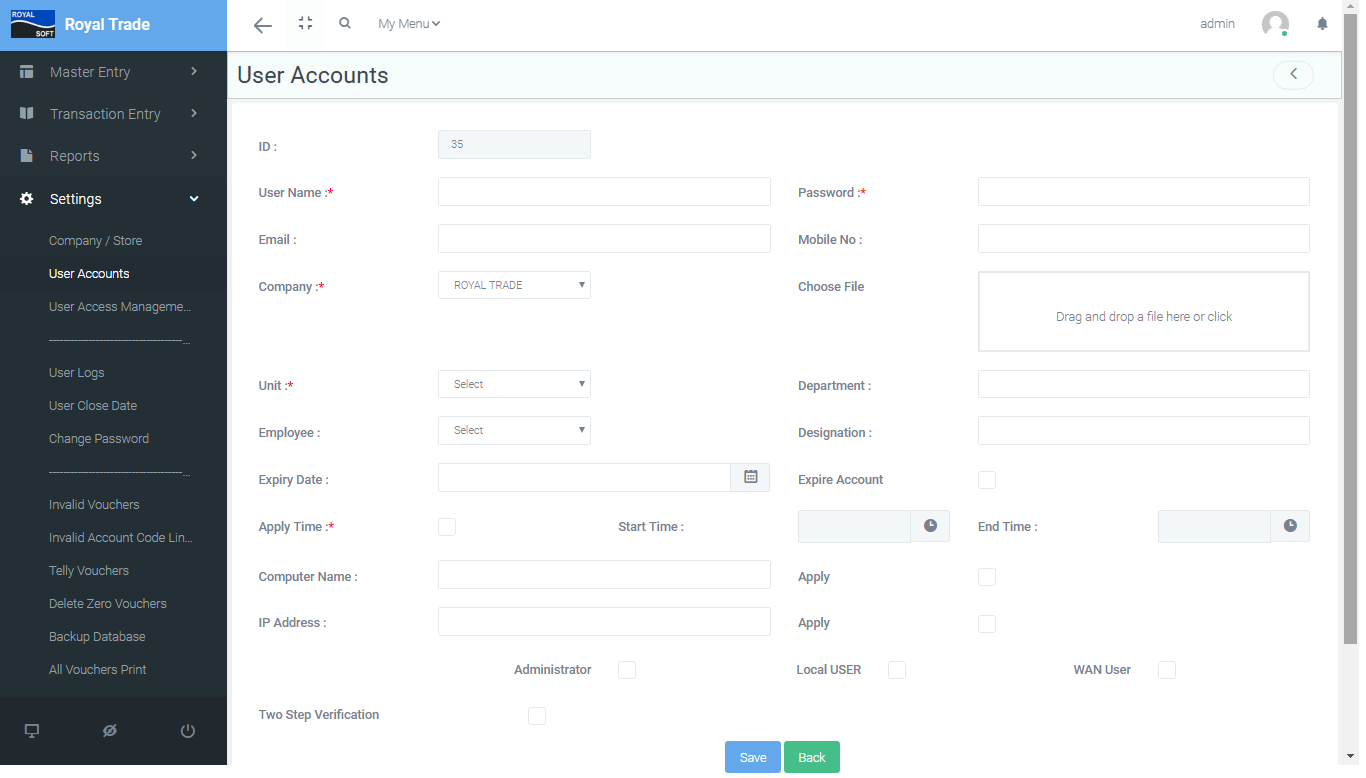Click the IP Address input field
Image resolution: width=1366 pixels, height=778 pixels.
(604, 621)
